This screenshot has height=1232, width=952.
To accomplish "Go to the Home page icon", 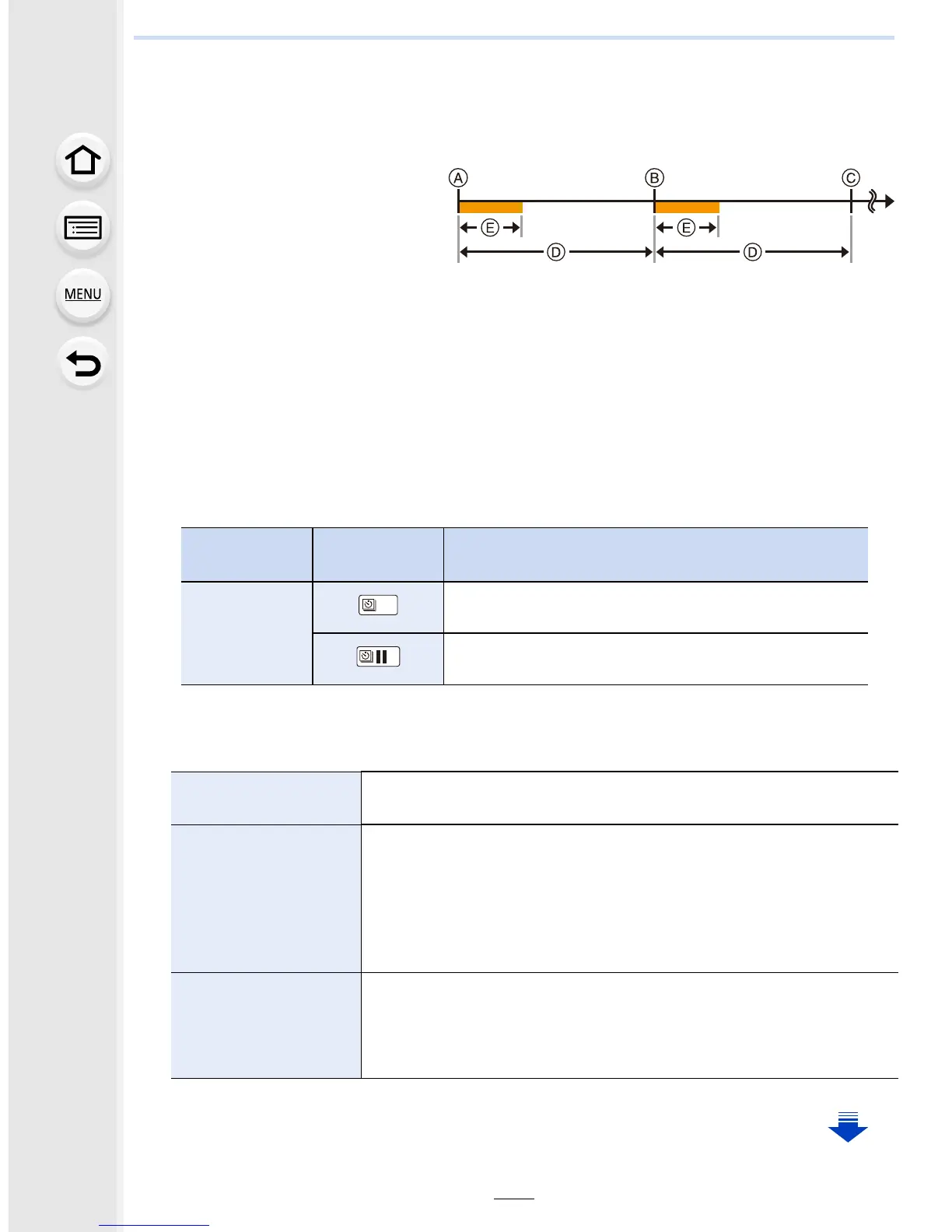I will pos(83,161).
